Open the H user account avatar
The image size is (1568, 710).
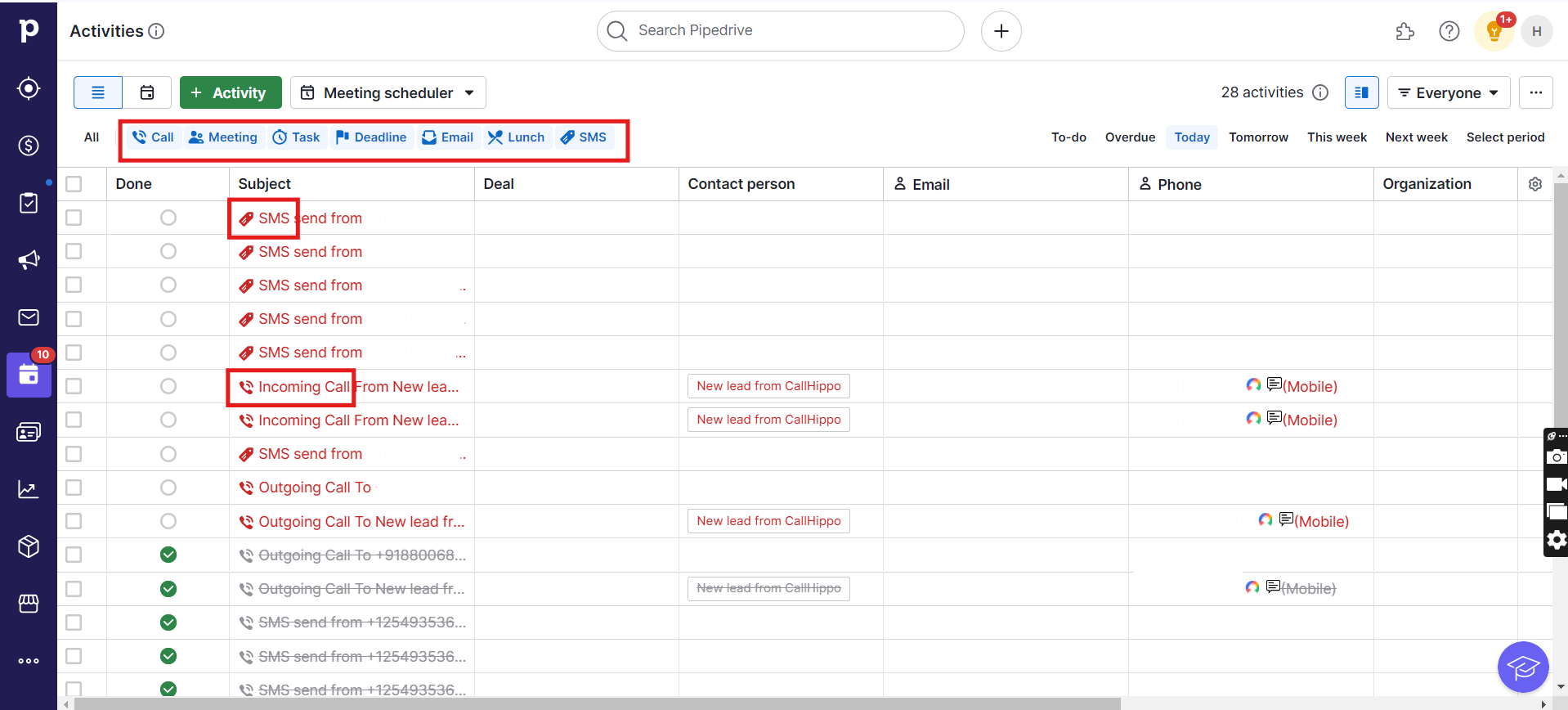click(1537, 31)
